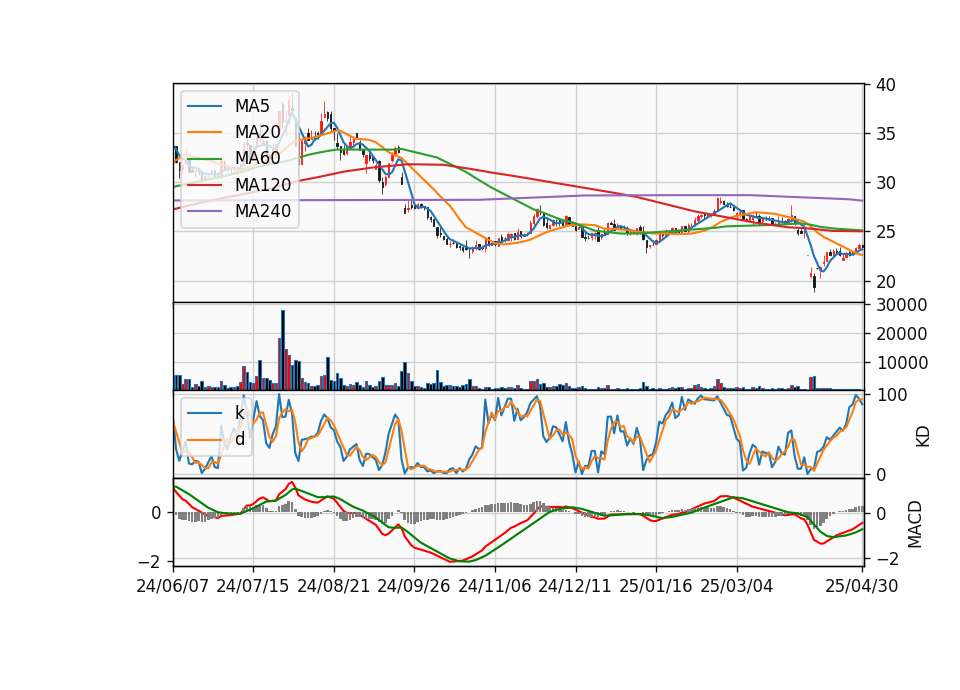Click the MA240 legend entry
The width and height of the screenshot is (960, 690).
[239, 211]
